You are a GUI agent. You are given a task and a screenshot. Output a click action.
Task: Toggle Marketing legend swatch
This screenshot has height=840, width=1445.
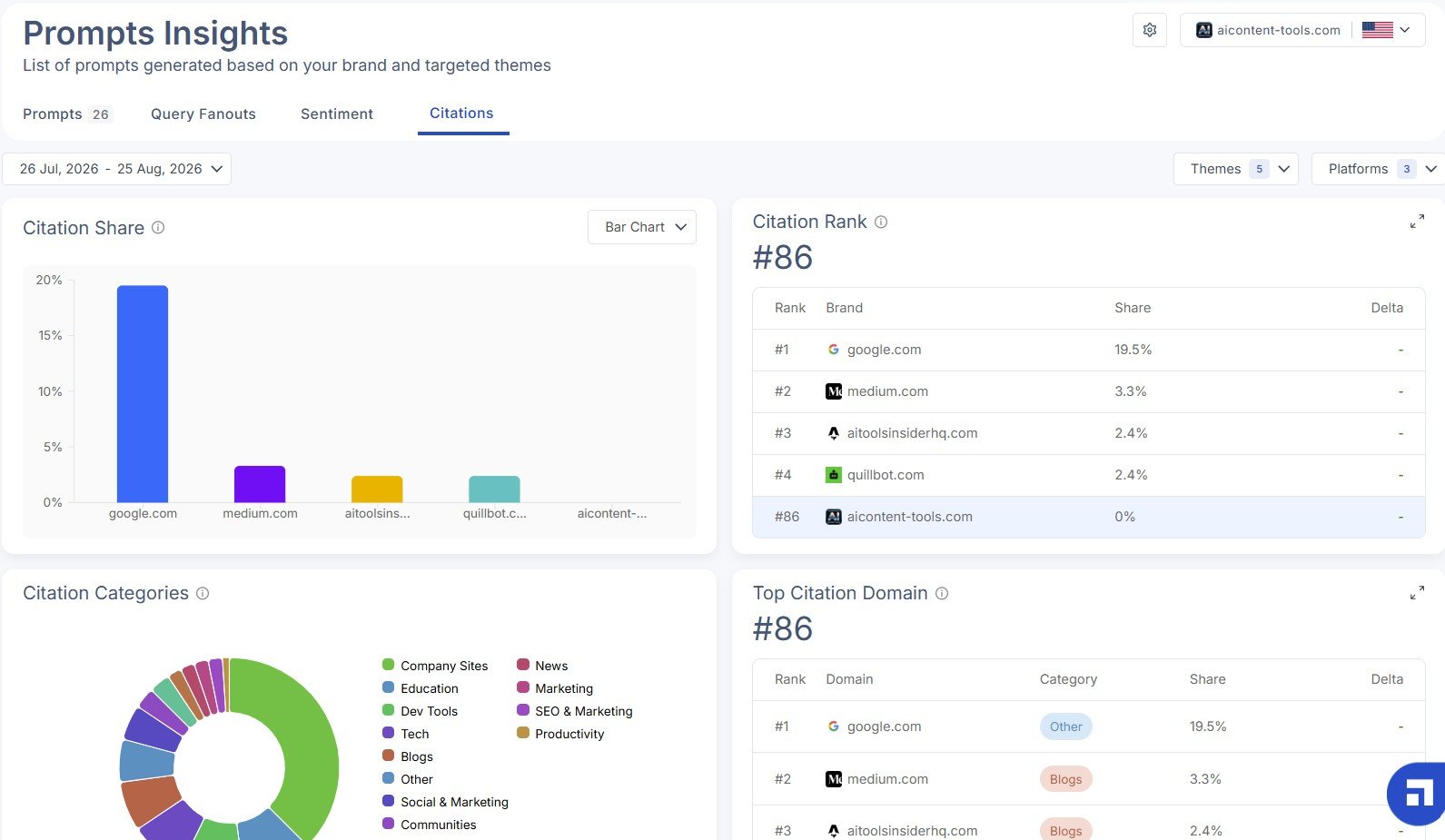pyautogui.click(x=523, y=687)
